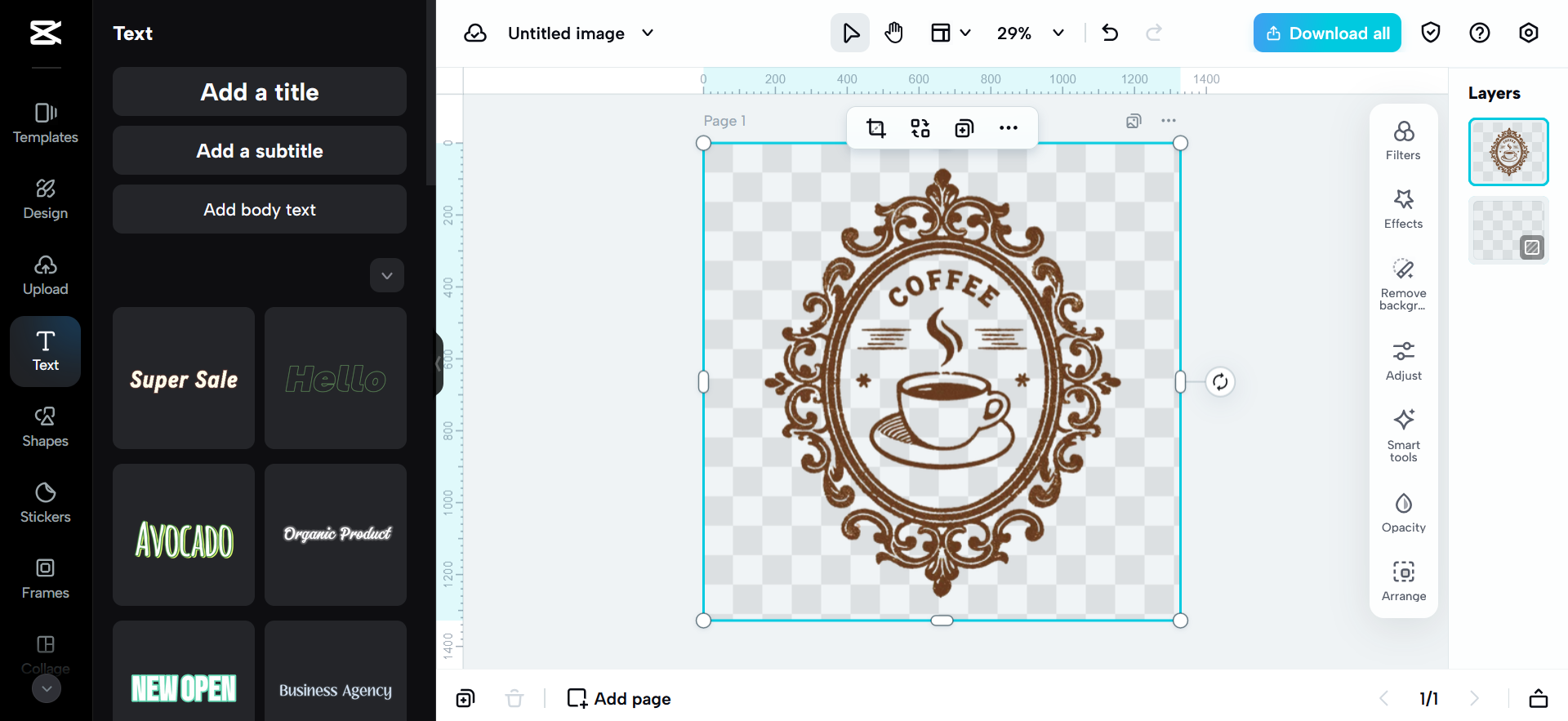The width and height of the screenshot is (1568, 721).
Task: Click the Remove background tool
Action: pos(1403,284)
